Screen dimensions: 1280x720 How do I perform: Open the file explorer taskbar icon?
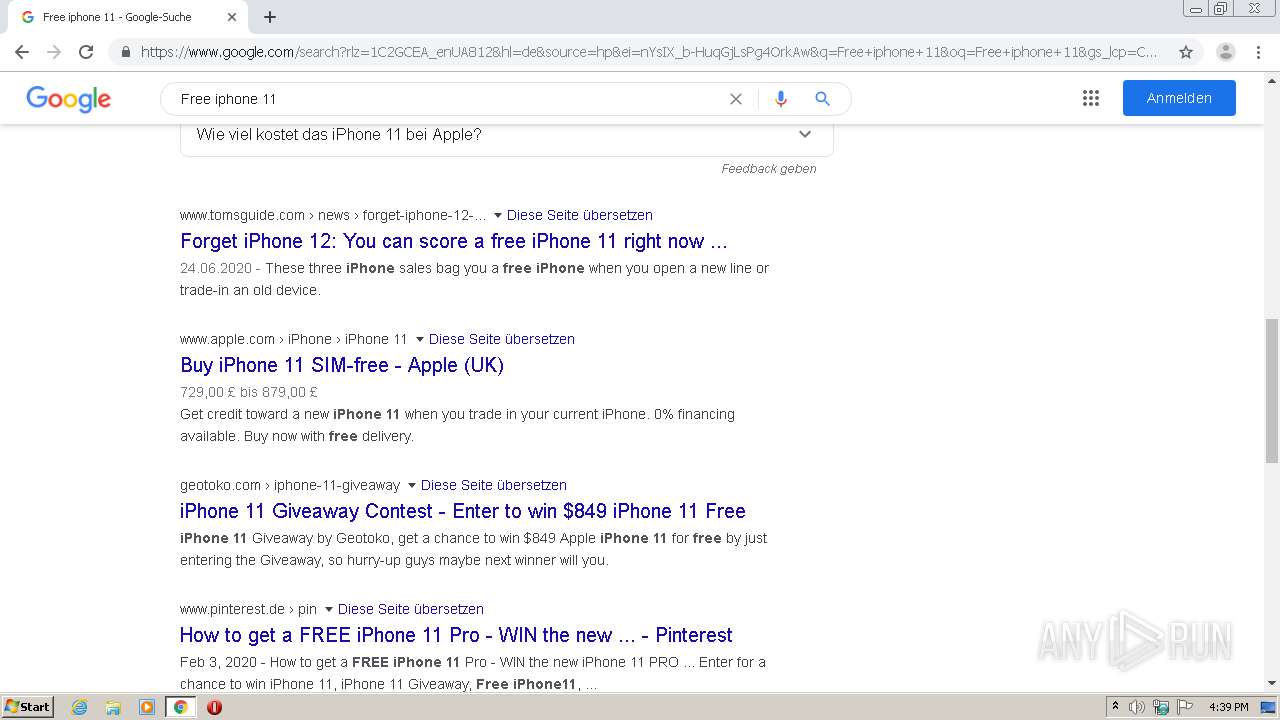[113, 707]
